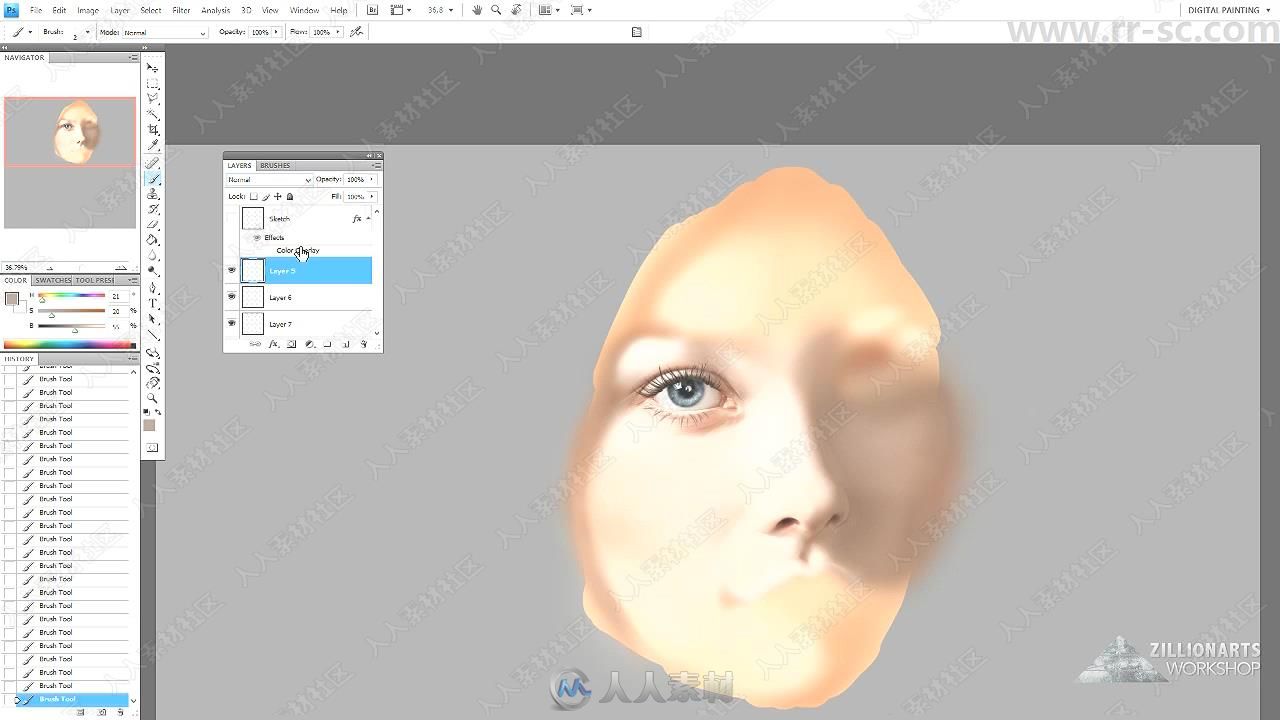
Task: Select the Type tool
Action: point(153,302)
